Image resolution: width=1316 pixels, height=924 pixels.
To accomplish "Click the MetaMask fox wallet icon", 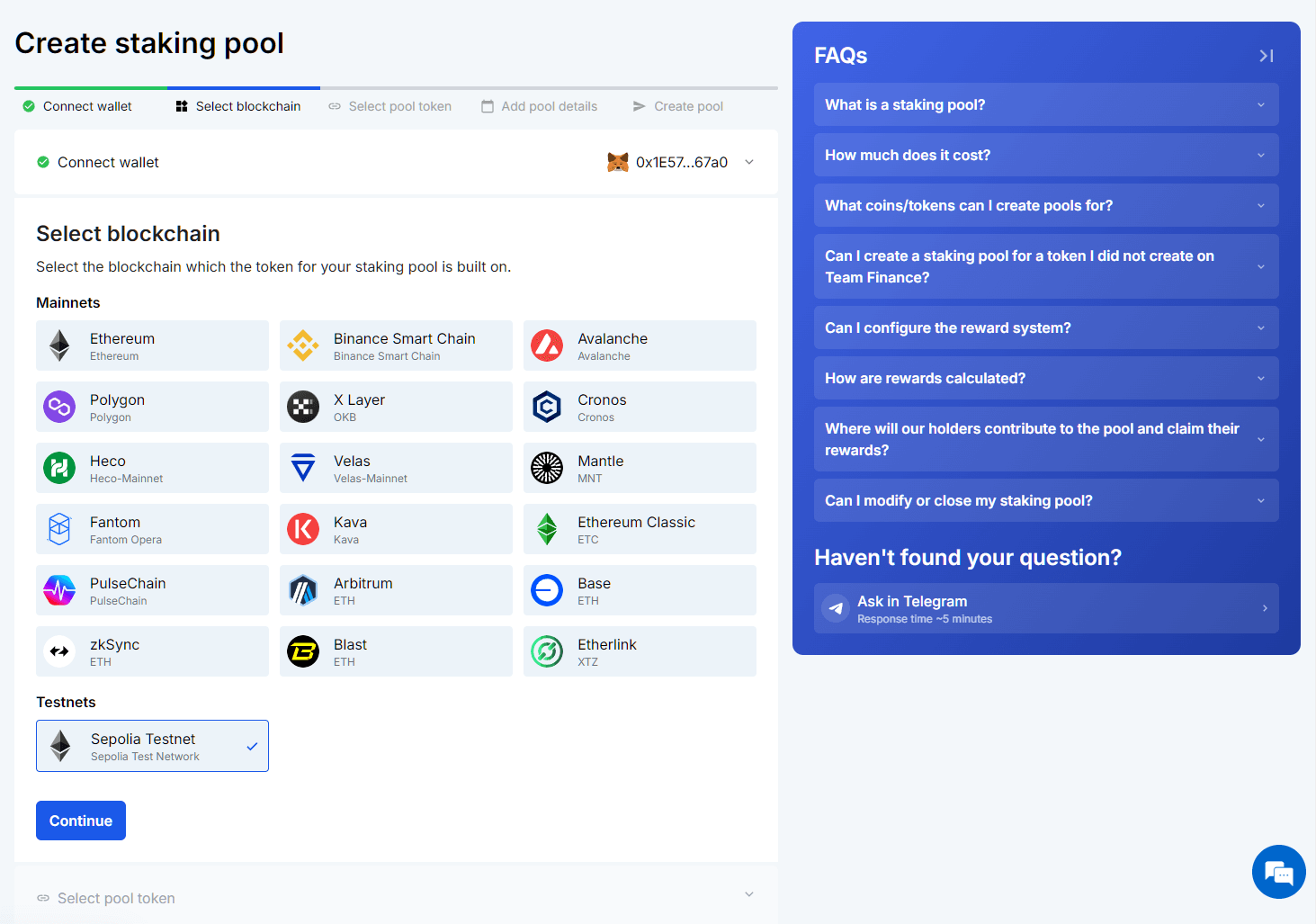I will 618,162.
